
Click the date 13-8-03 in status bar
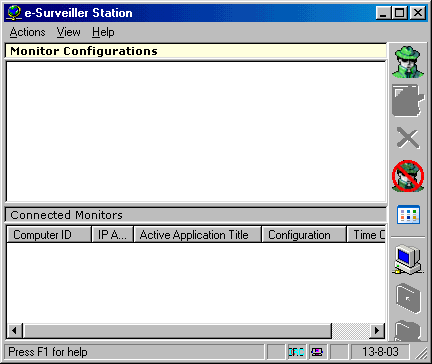click(380, 352)
